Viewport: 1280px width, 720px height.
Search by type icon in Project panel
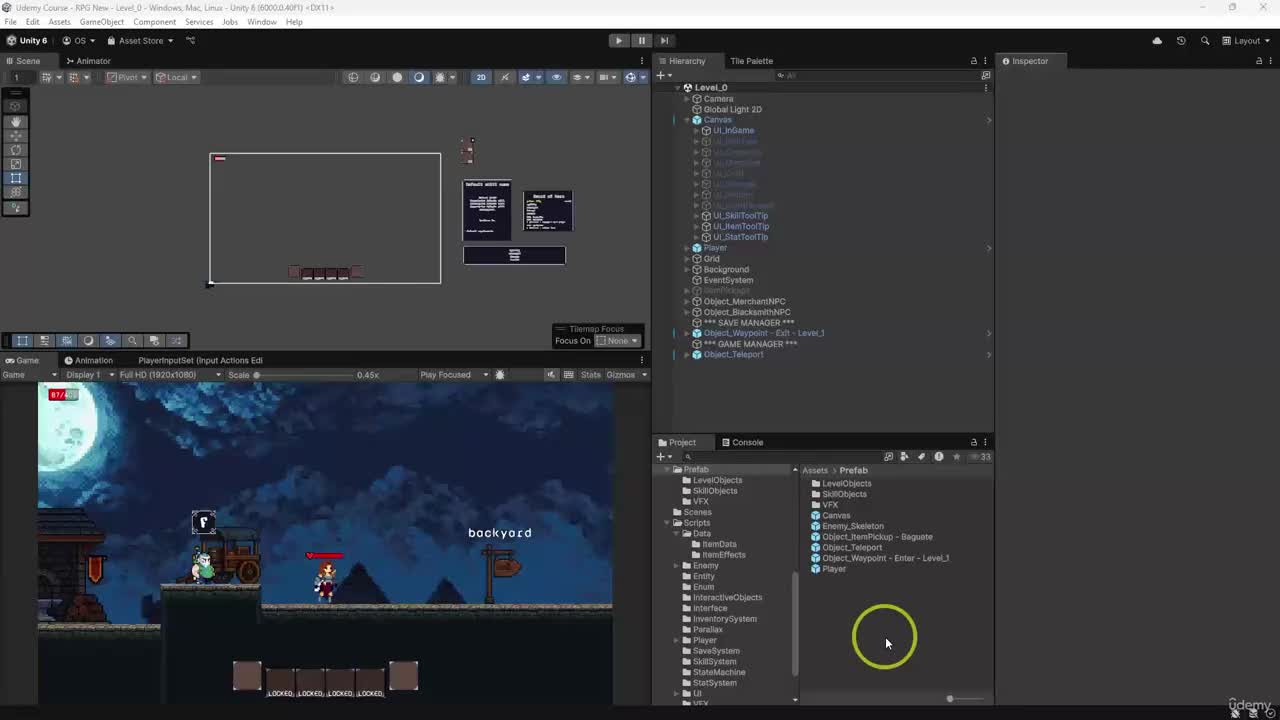click(904, 457)
